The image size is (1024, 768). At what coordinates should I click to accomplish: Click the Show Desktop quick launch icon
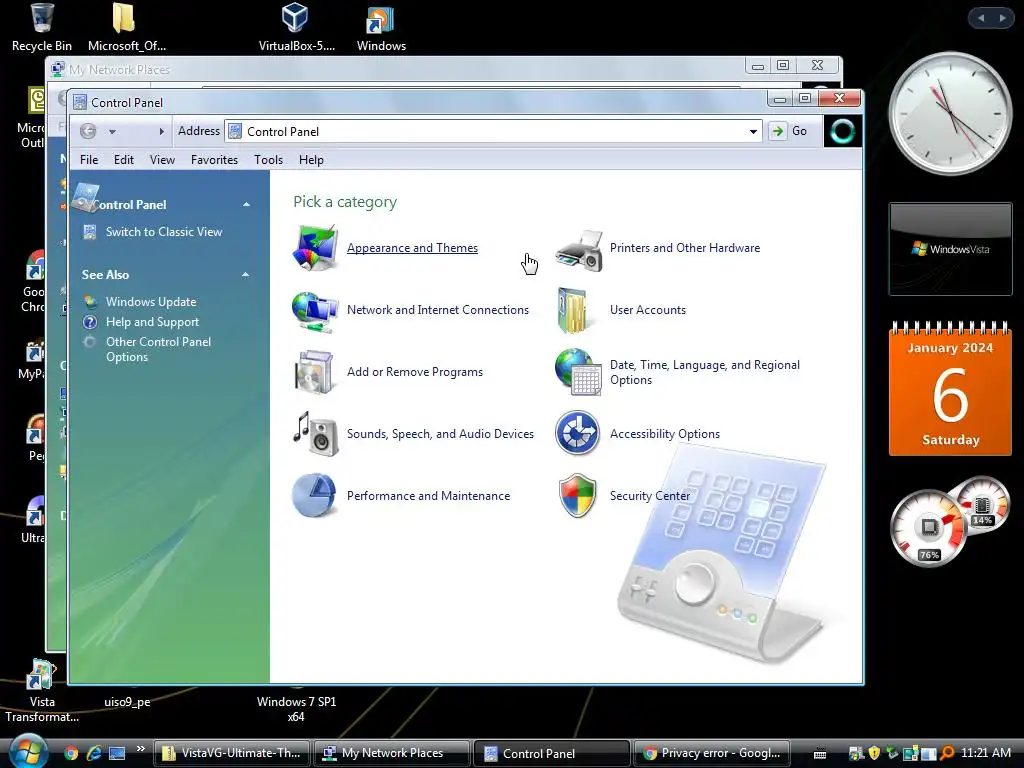click(x=117, y=753)
